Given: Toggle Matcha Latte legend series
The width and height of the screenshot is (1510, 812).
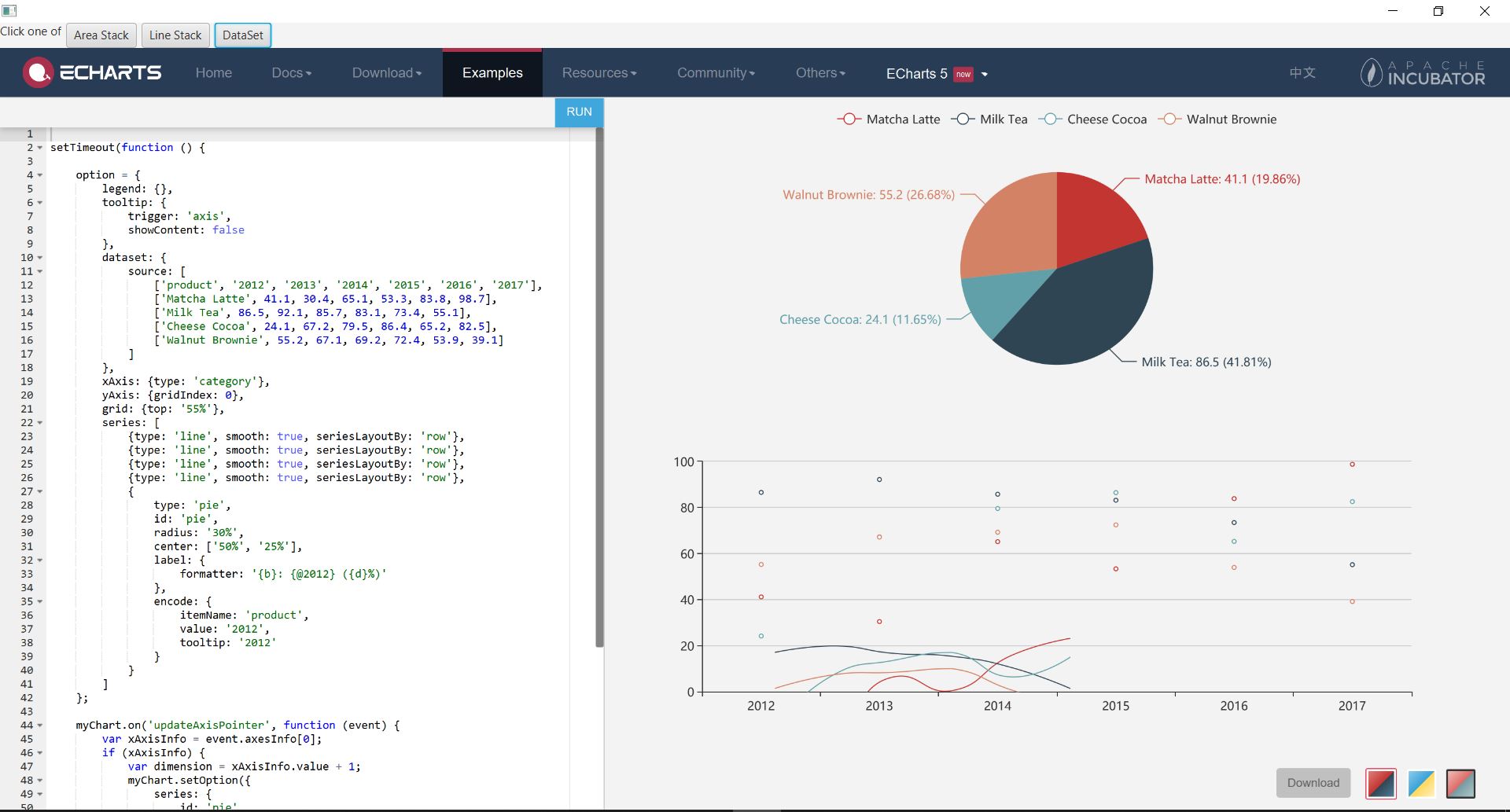Looking at the screenshot, I should click(888, 119).
